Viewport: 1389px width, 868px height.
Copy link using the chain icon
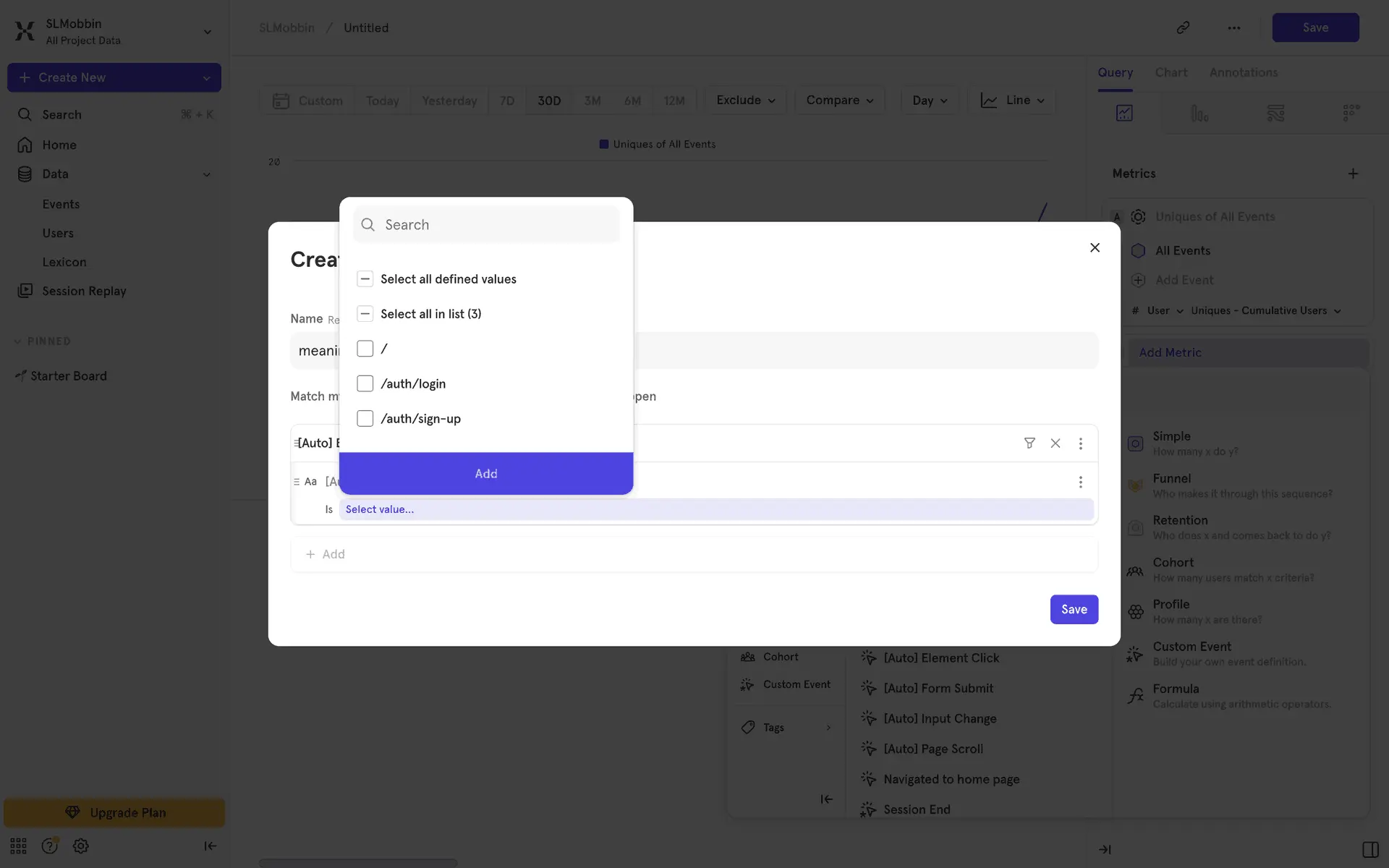coord(1183,27)
